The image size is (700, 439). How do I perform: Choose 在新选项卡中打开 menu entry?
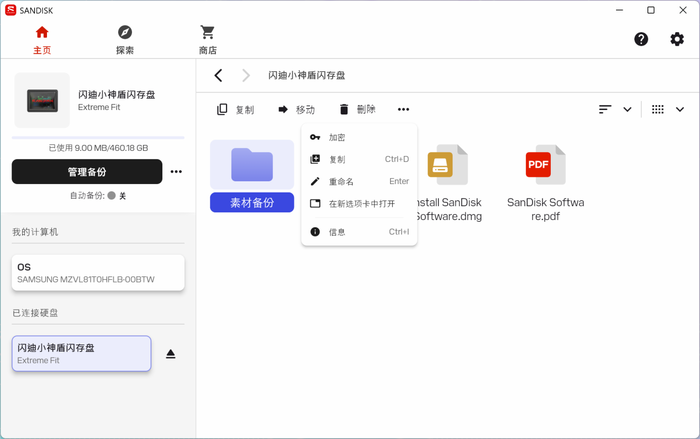click(x=359, y=204)
